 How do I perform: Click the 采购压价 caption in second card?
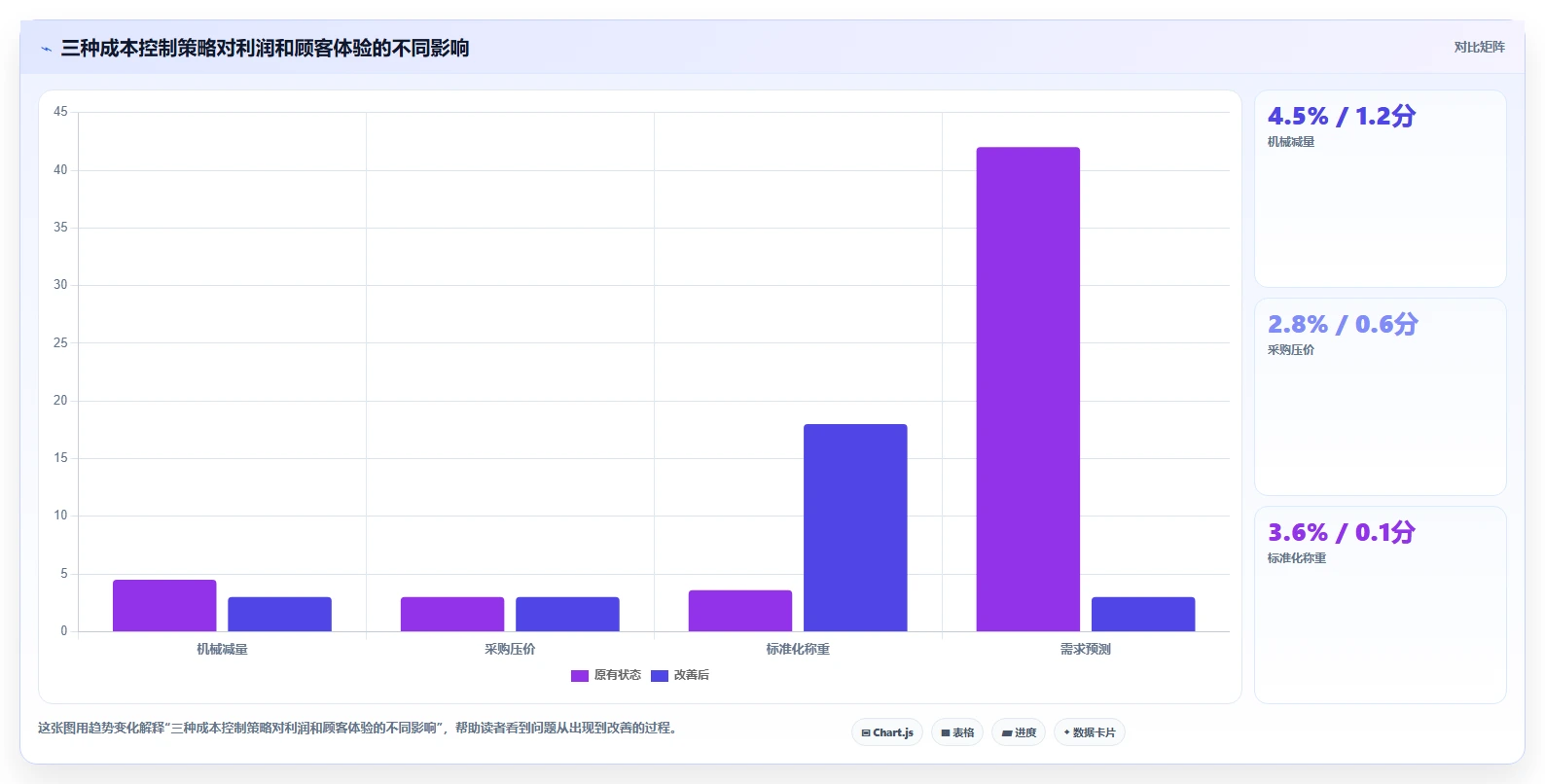(1291, 350)
